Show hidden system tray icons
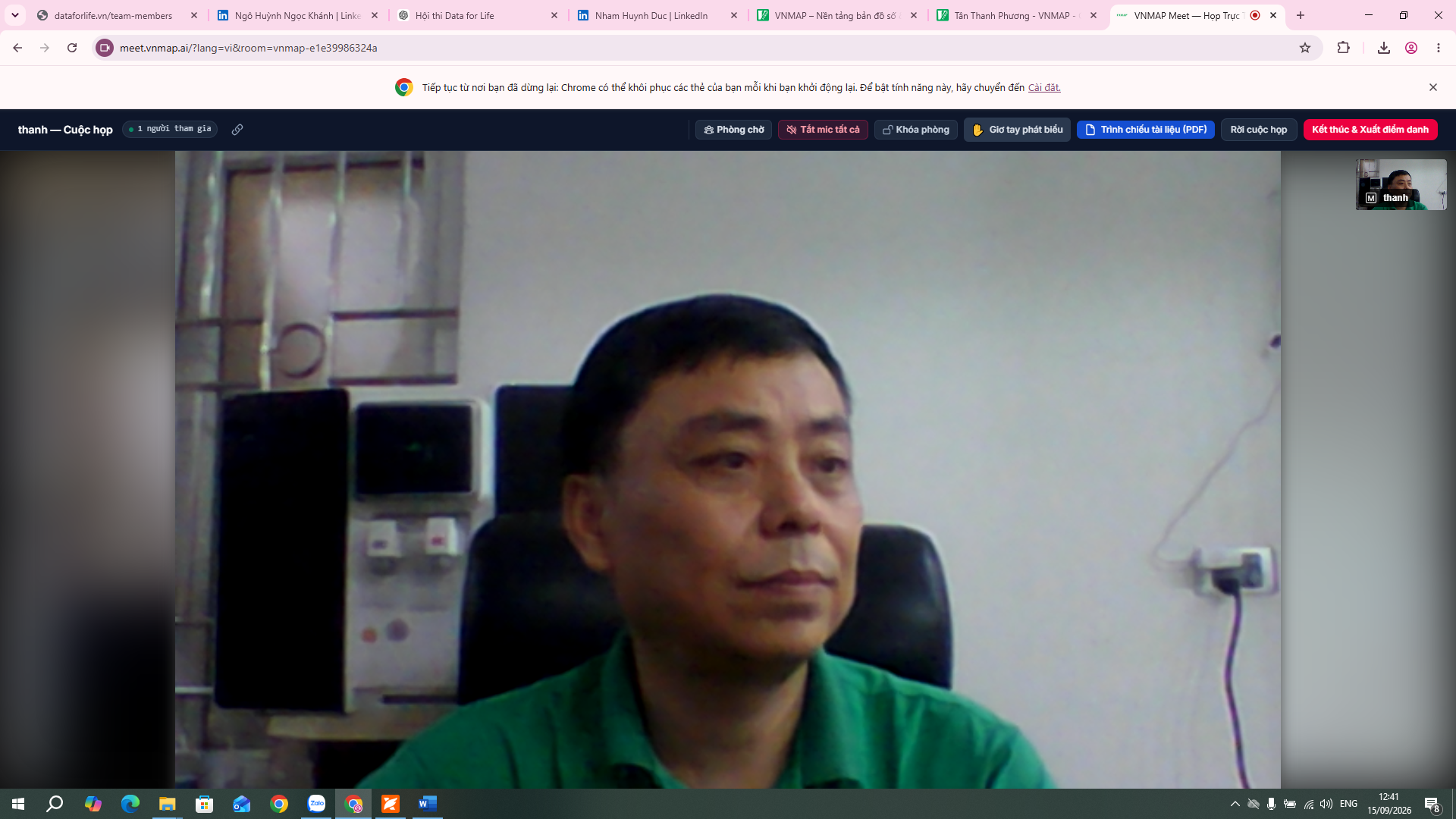 pyautogui.click(x=1235, y=804)
